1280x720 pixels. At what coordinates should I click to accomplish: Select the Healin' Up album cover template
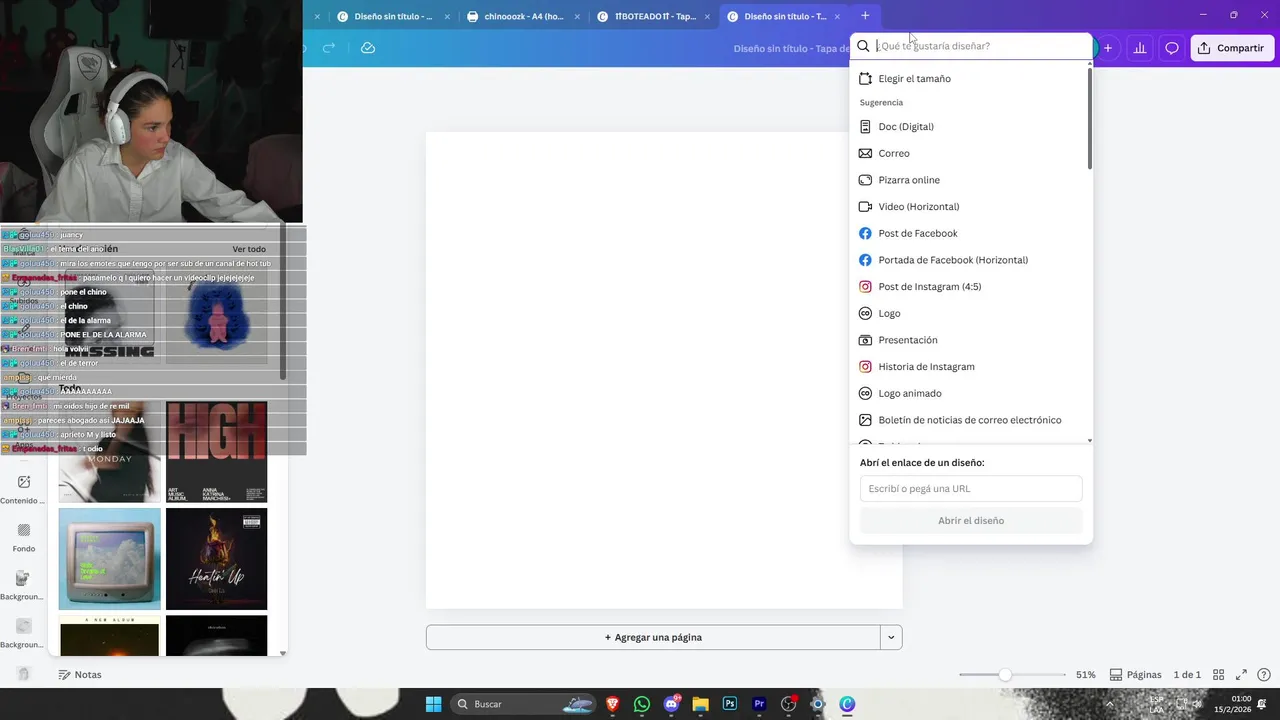click(216, 559)
